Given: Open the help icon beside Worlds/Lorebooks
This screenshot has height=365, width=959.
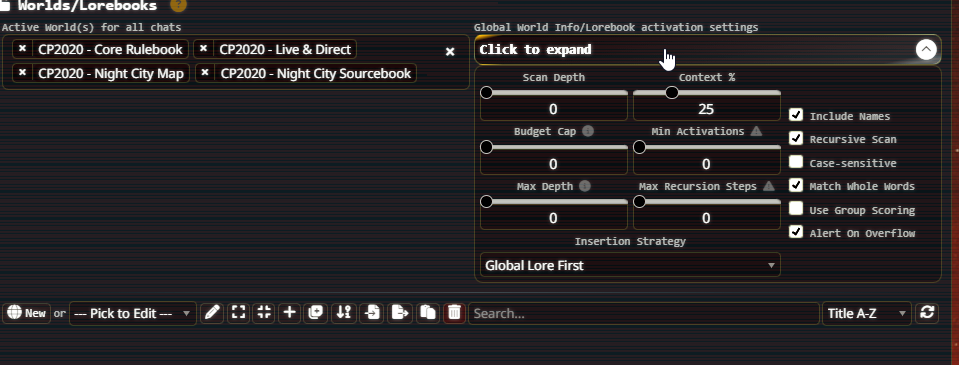Looking at the screenshot, I should [x=178, y=6].
